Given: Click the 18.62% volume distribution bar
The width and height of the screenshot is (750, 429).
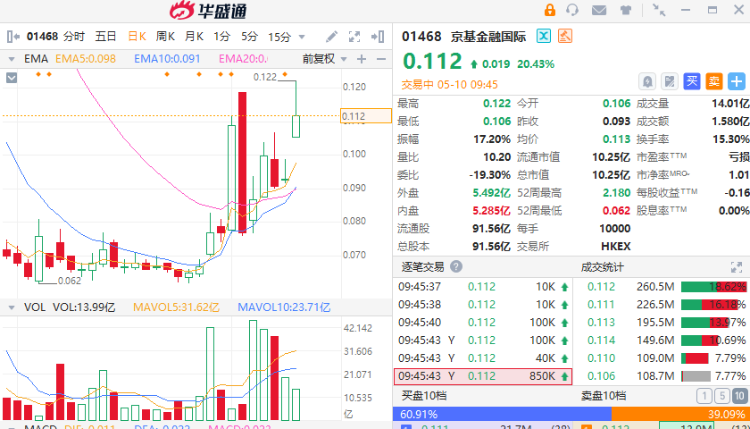Looking at the screenshot, I should [x=713, y=287].
